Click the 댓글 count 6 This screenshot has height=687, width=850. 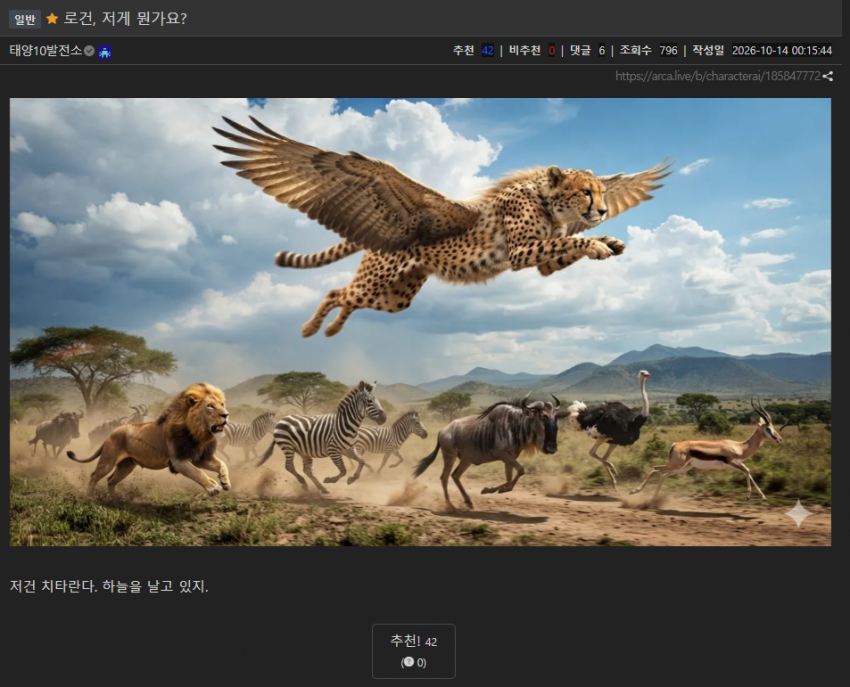tap(602, 50)
